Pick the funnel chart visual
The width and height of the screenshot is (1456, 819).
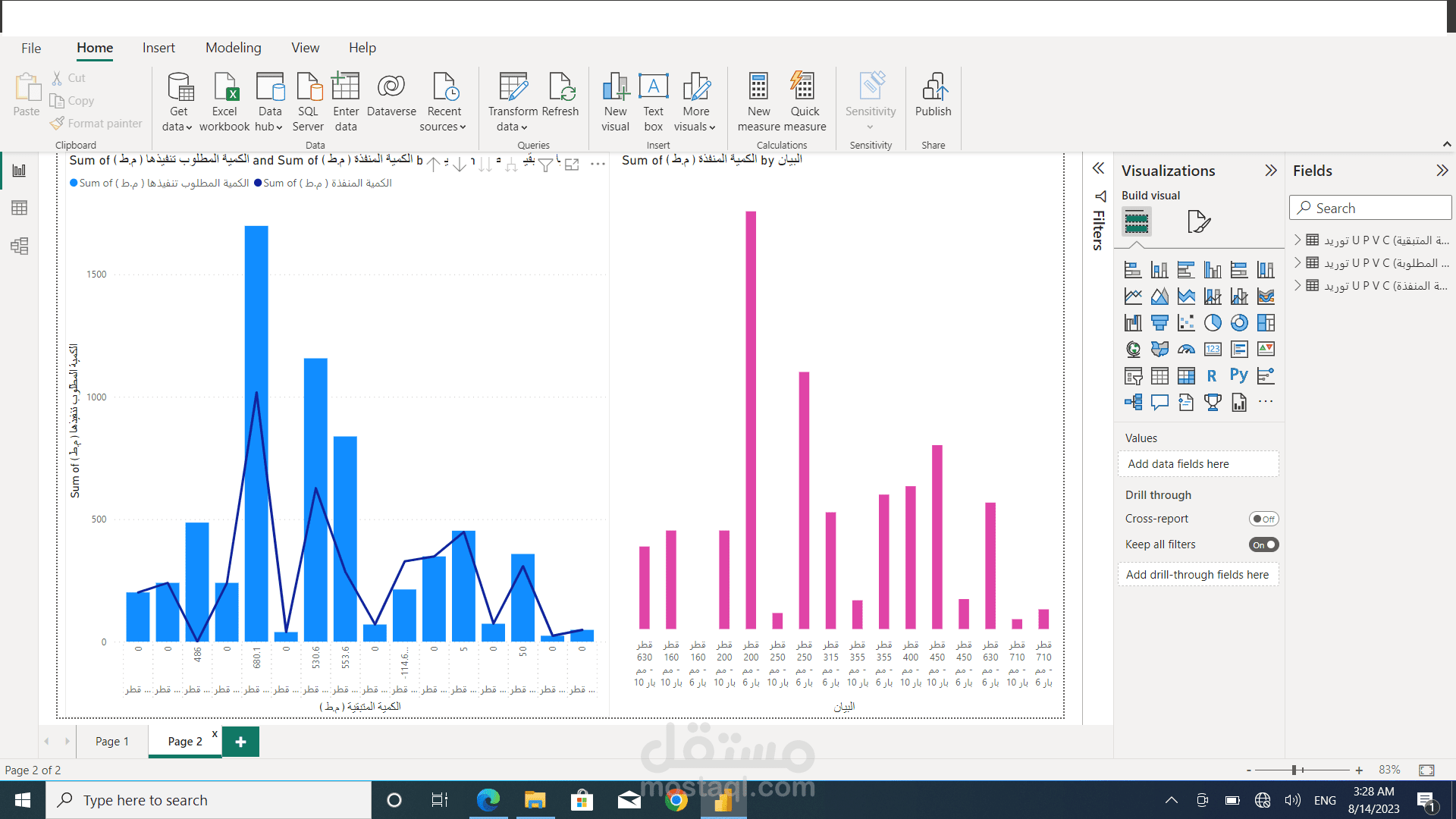click(1159, 323)
